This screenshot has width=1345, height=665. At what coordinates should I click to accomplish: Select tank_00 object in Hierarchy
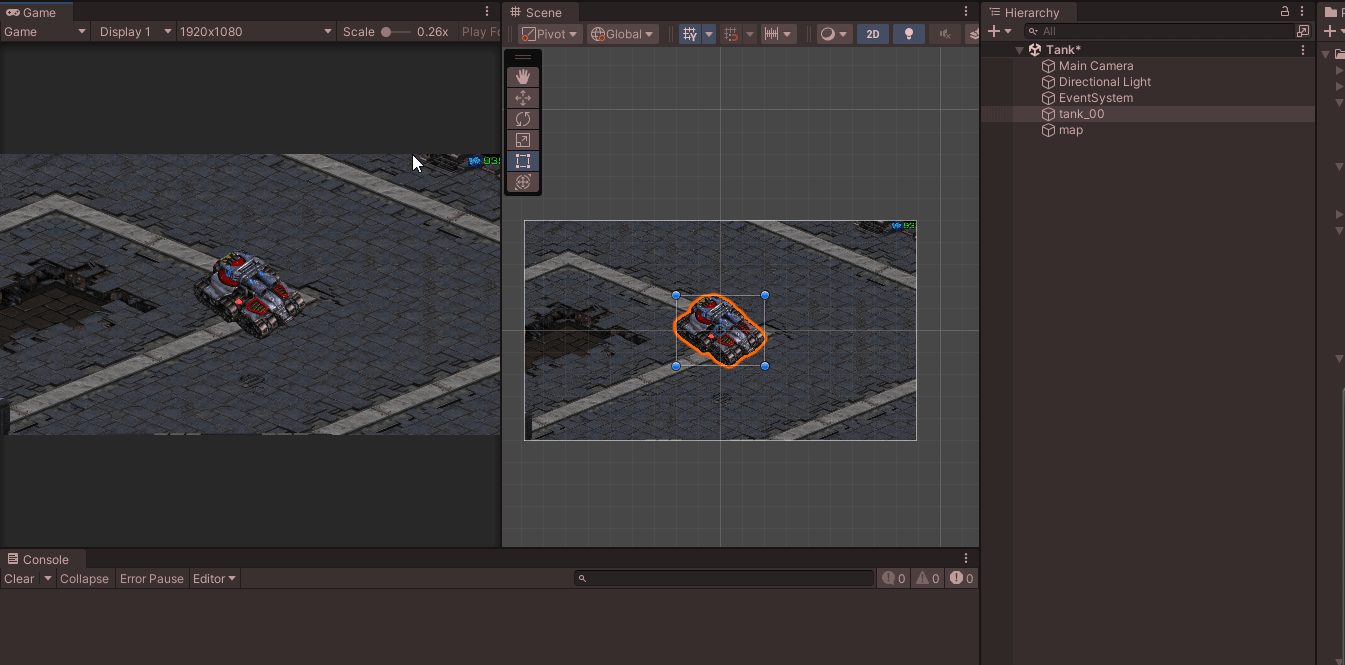[x=1081, y=114]
